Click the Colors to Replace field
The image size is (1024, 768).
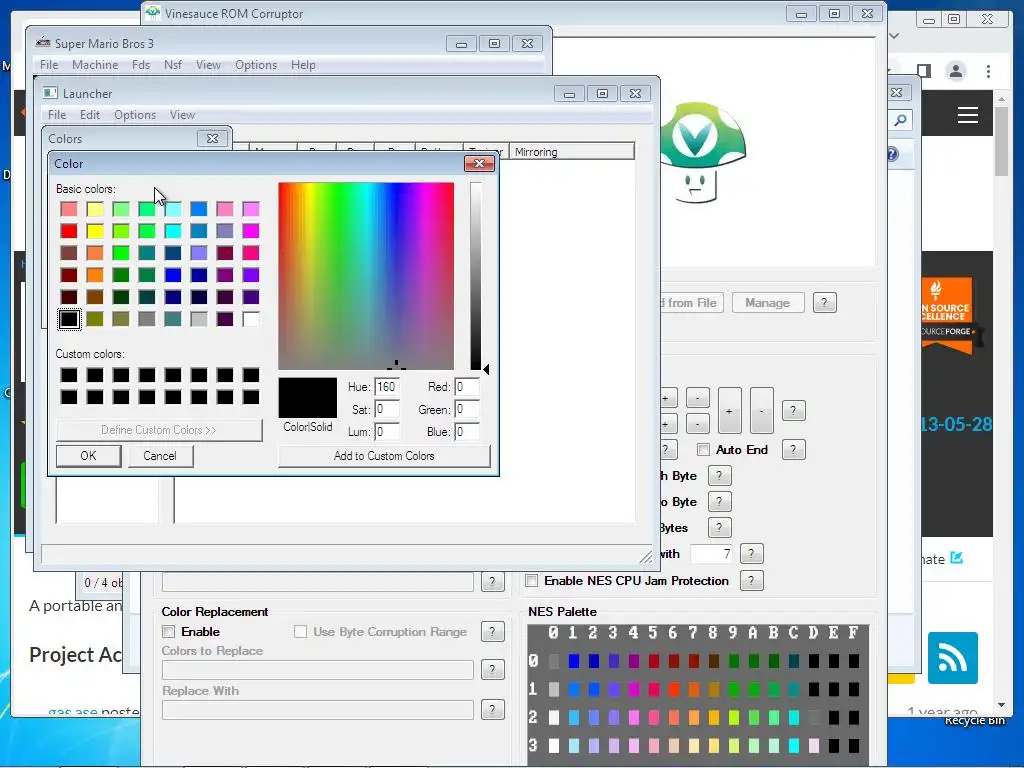317,670
